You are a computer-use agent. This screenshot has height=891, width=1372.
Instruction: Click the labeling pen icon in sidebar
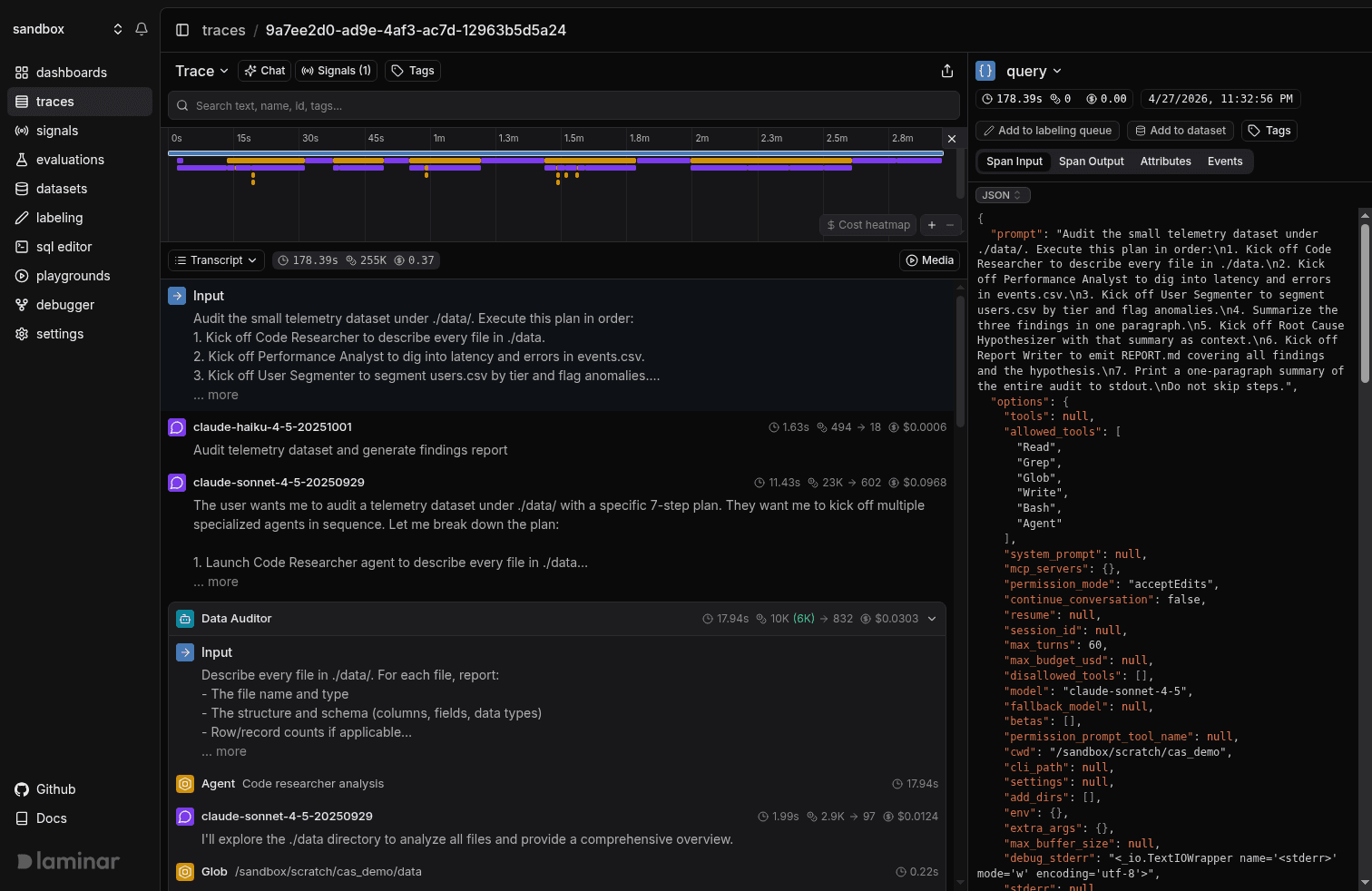[x=22, y=218]
